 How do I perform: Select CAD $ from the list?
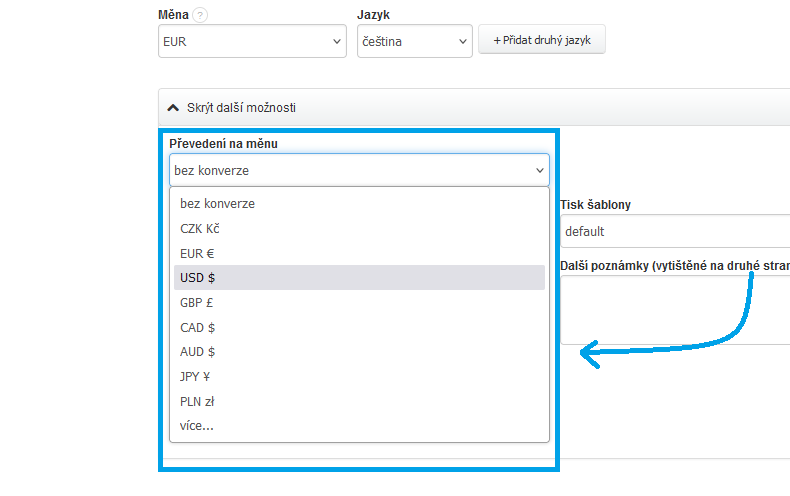(x=198, y=327)
